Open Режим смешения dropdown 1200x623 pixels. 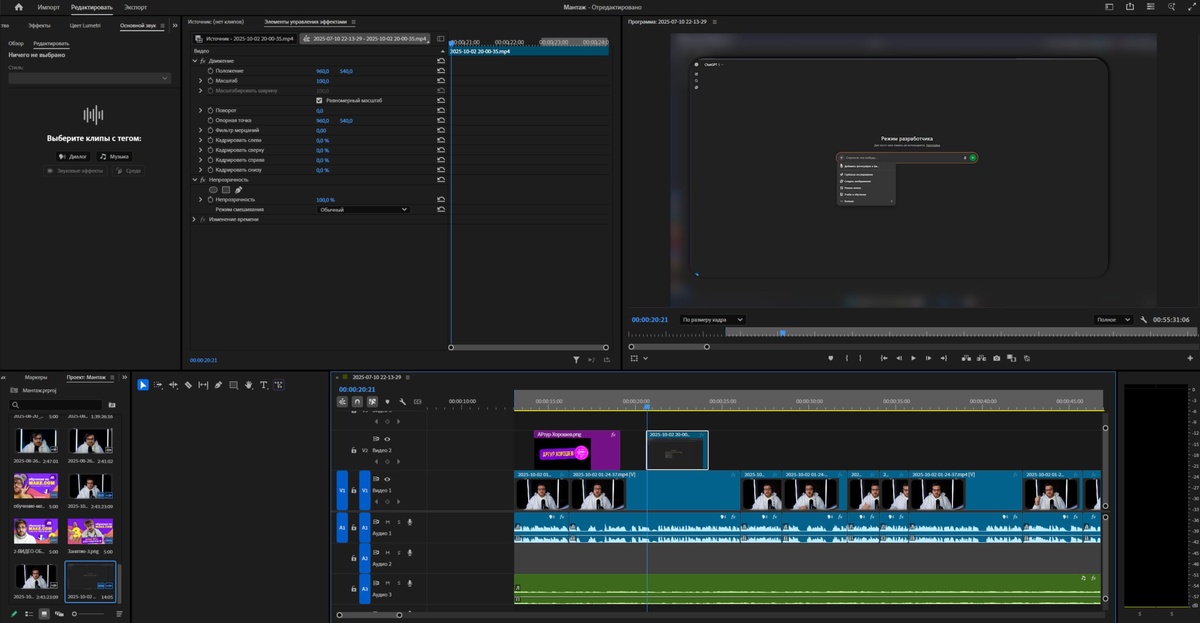[x=364, y=209]
